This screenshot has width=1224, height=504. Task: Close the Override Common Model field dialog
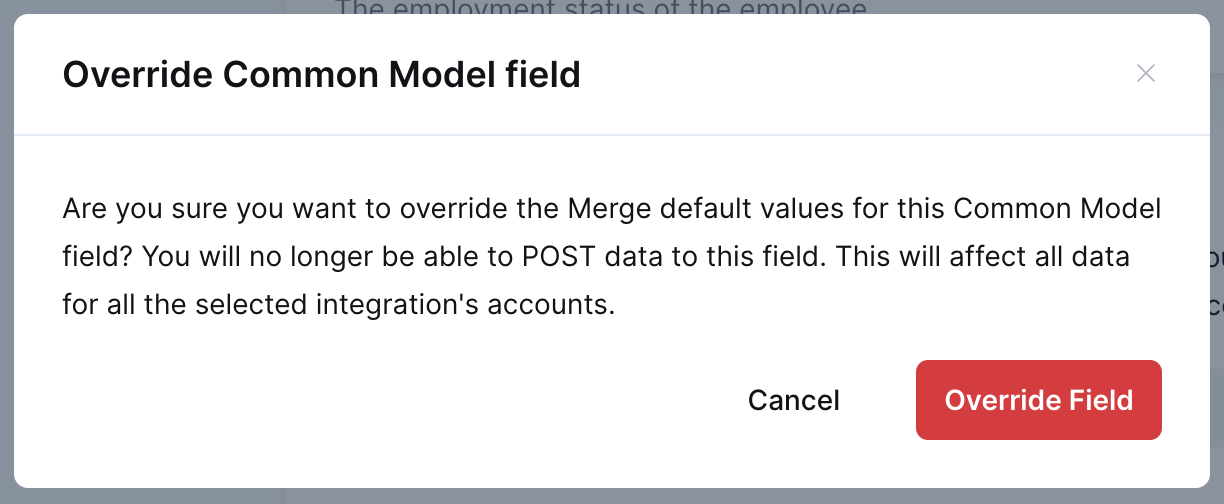pos(1146,73)
